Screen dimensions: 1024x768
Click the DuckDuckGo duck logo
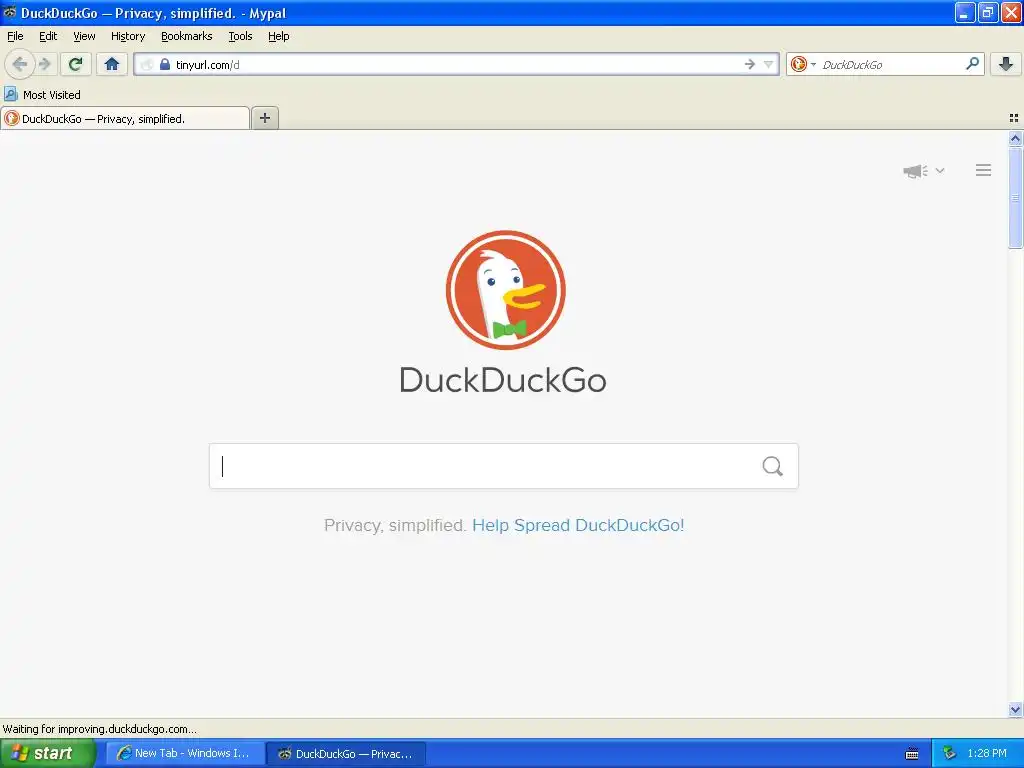click(x=505, y=290)
